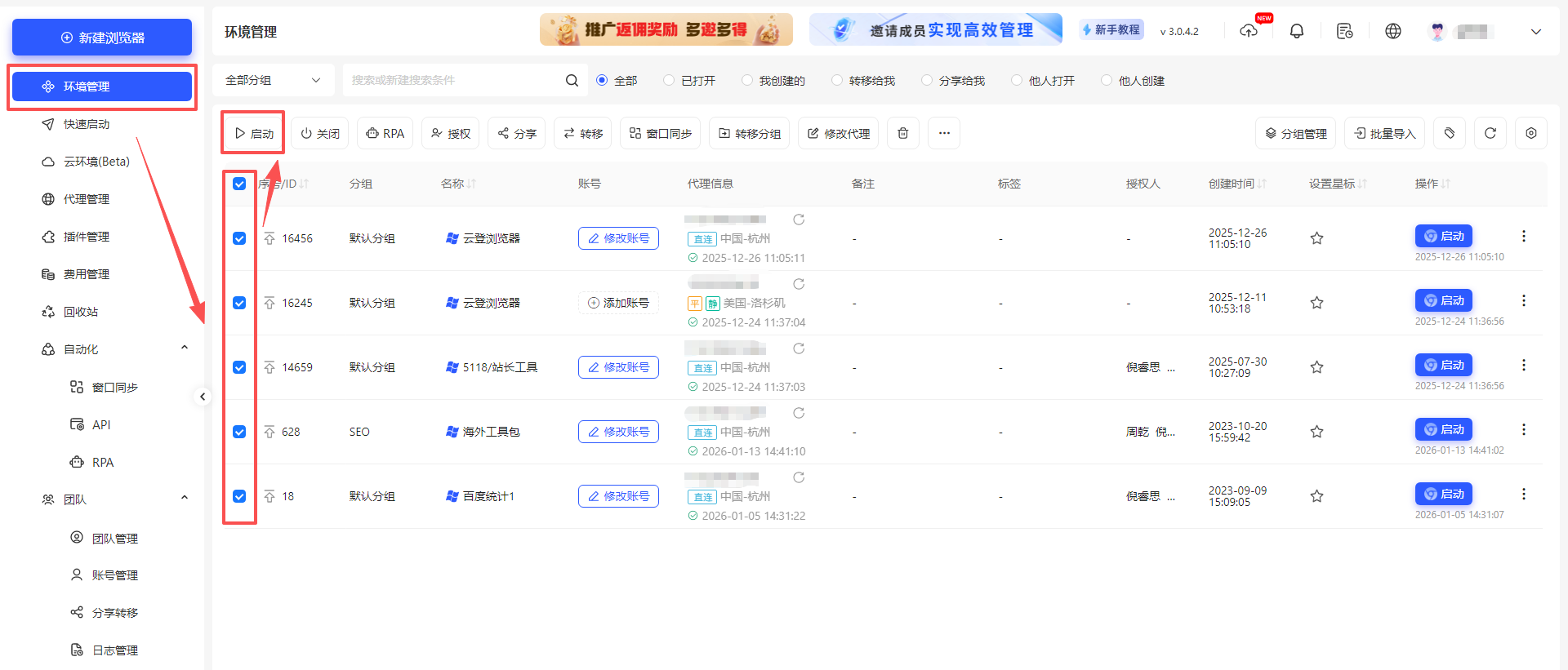
Task: Uncheck row 18 checkbox
Action: (239, 496)
